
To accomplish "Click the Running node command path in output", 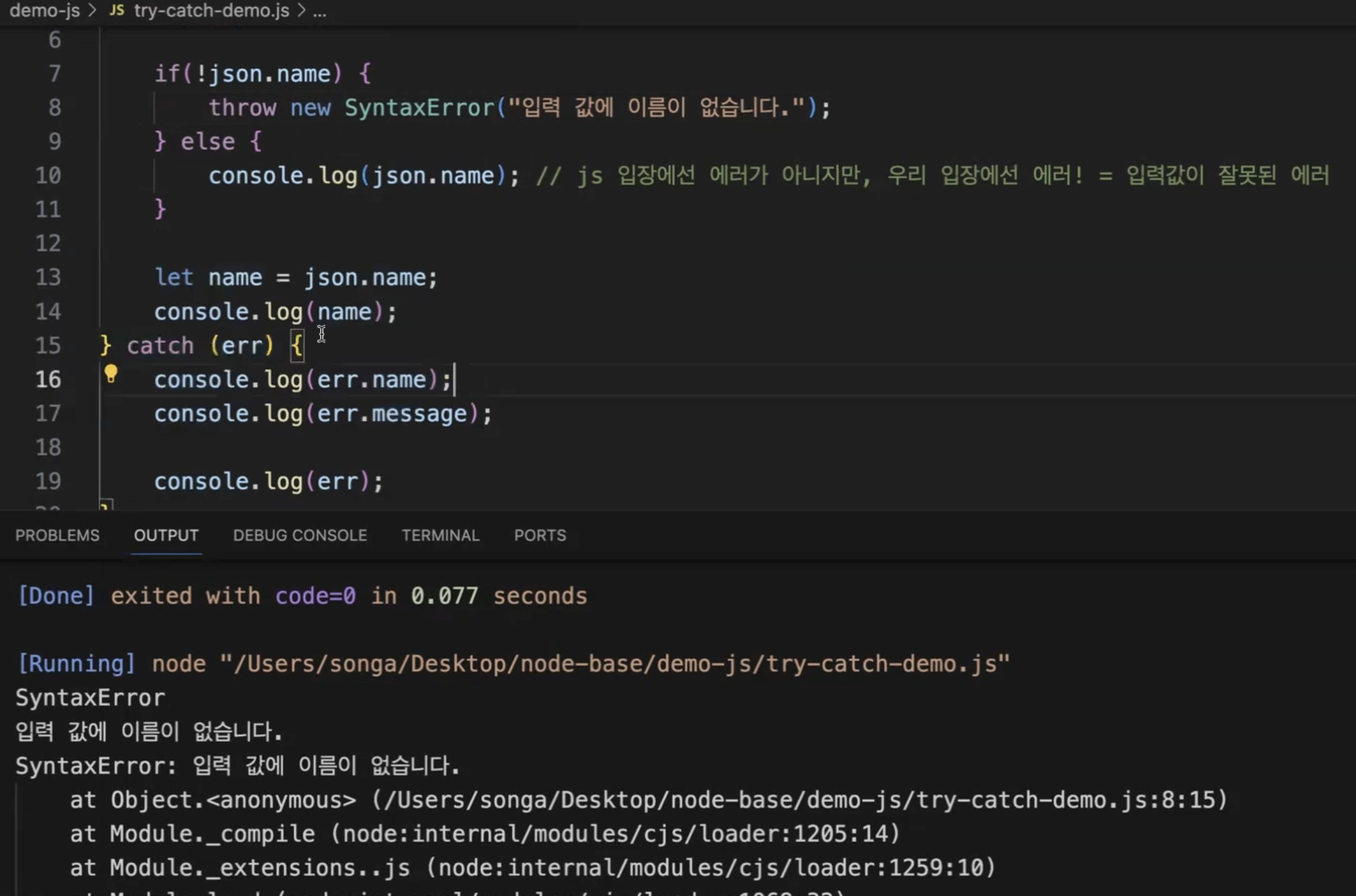I will pos(612,664).
